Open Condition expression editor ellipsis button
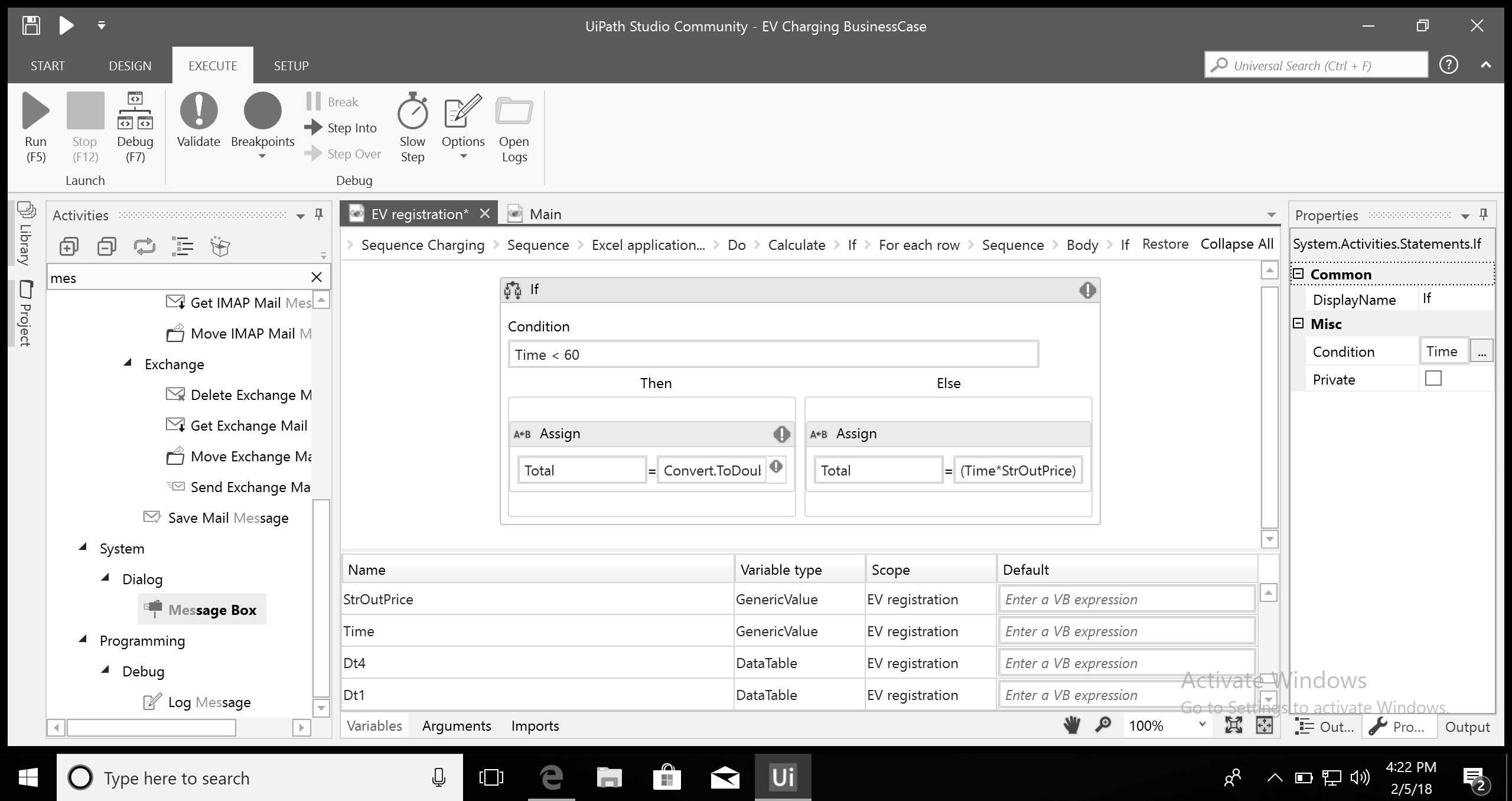The height and width of the screenshot is (801, 1512). (1481, 351)
